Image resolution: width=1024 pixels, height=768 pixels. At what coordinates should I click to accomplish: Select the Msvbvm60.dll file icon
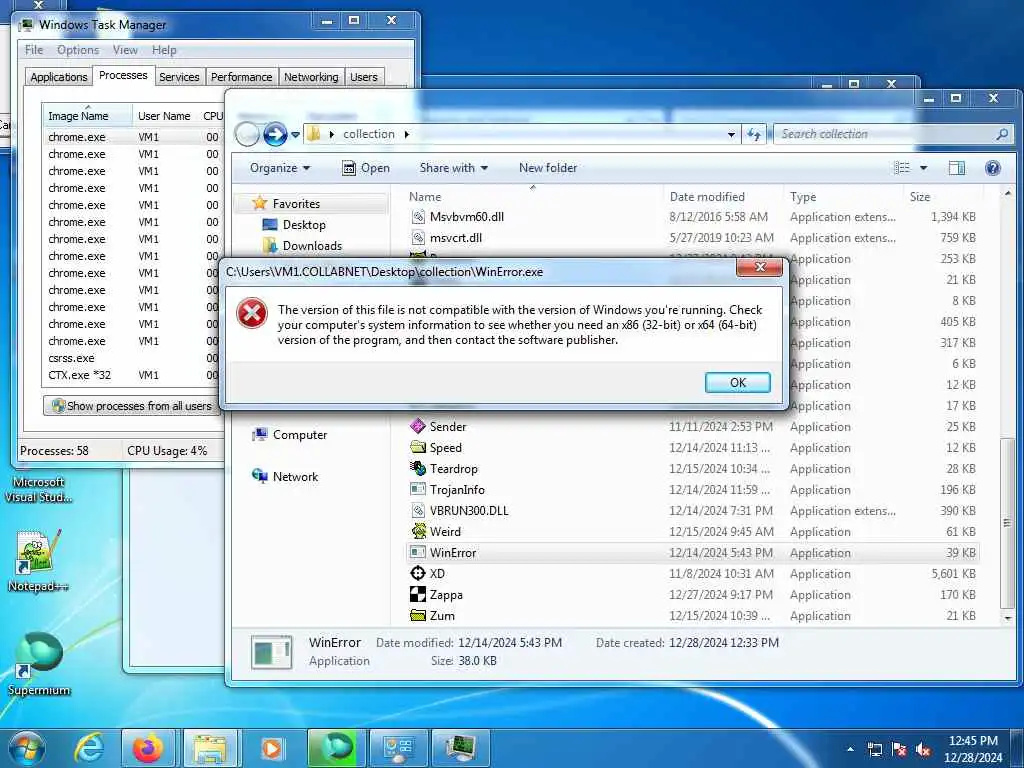(x=418, y=217)
